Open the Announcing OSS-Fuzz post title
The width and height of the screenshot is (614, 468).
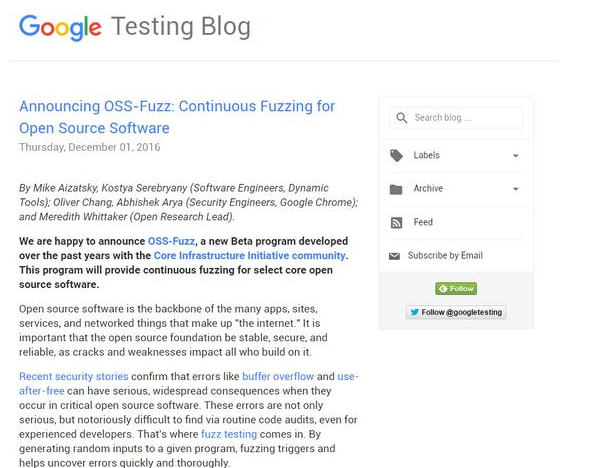(177, 117)
